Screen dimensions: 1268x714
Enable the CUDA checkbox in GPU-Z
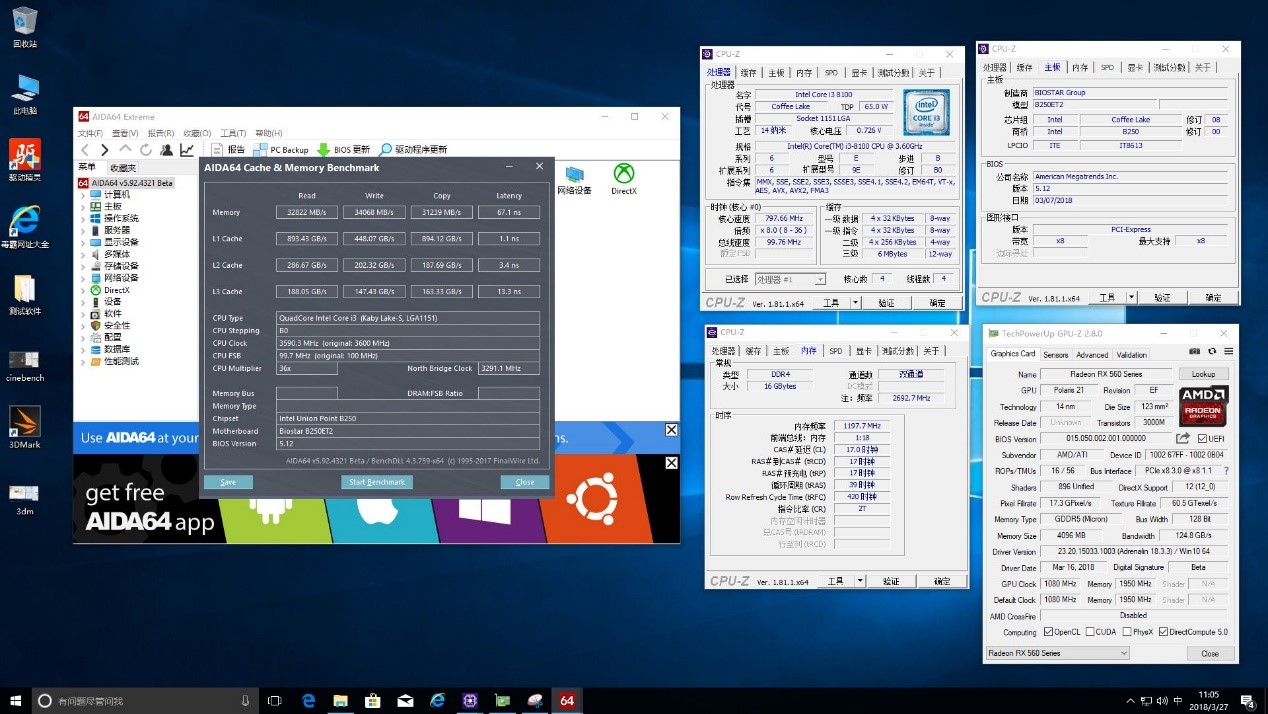point(1090,631)
